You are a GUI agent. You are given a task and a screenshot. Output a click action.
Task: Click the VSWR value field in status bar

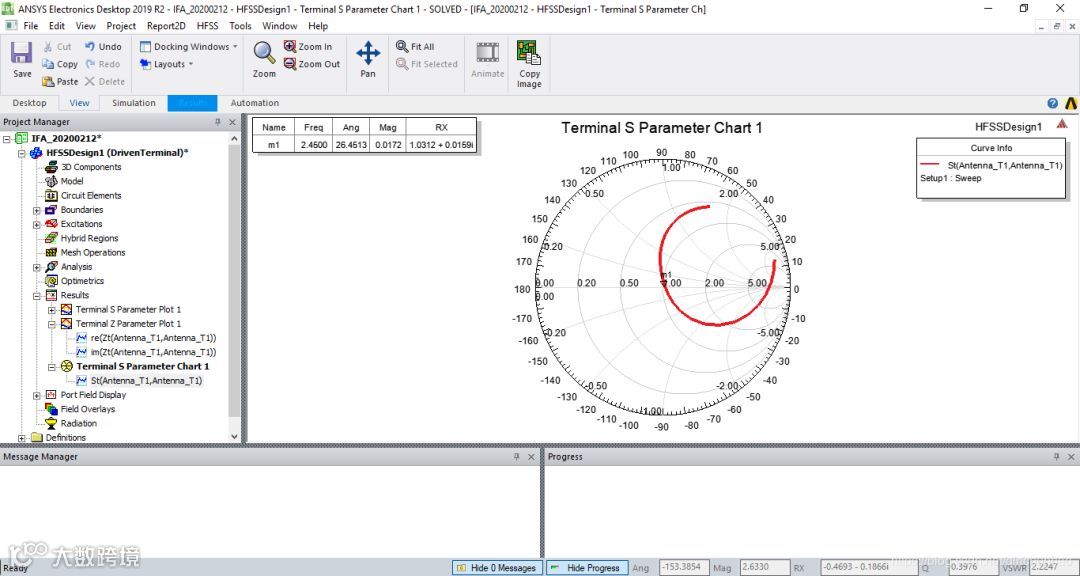[x=1054, y=568]
